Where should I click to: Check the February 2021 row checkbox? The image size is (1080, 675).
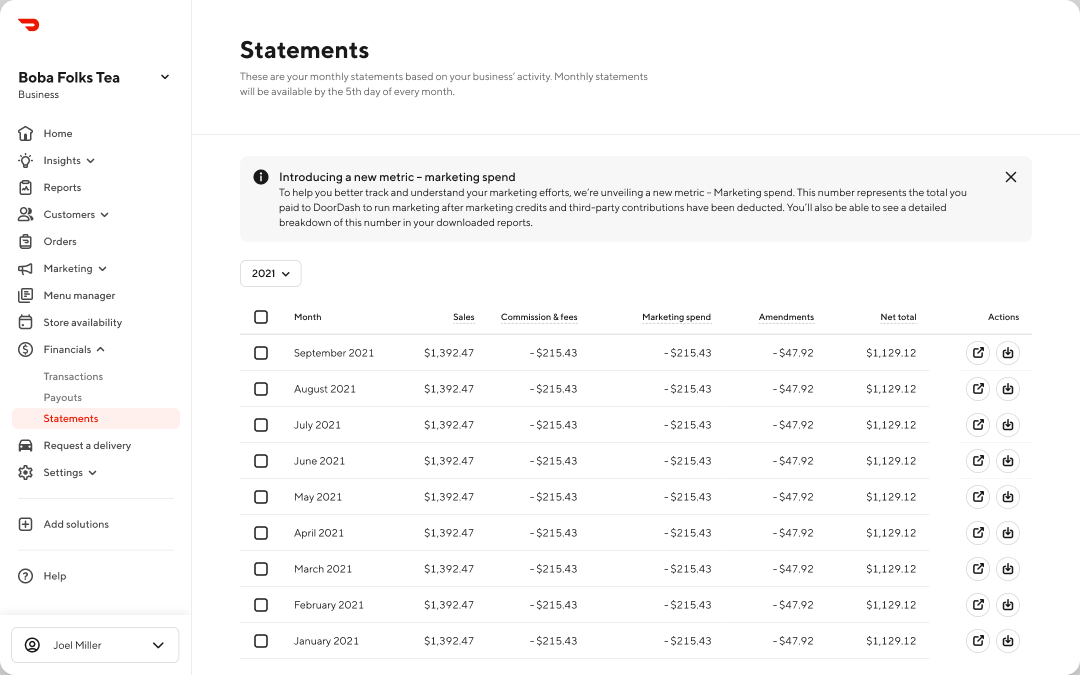[x=261, y=605]
